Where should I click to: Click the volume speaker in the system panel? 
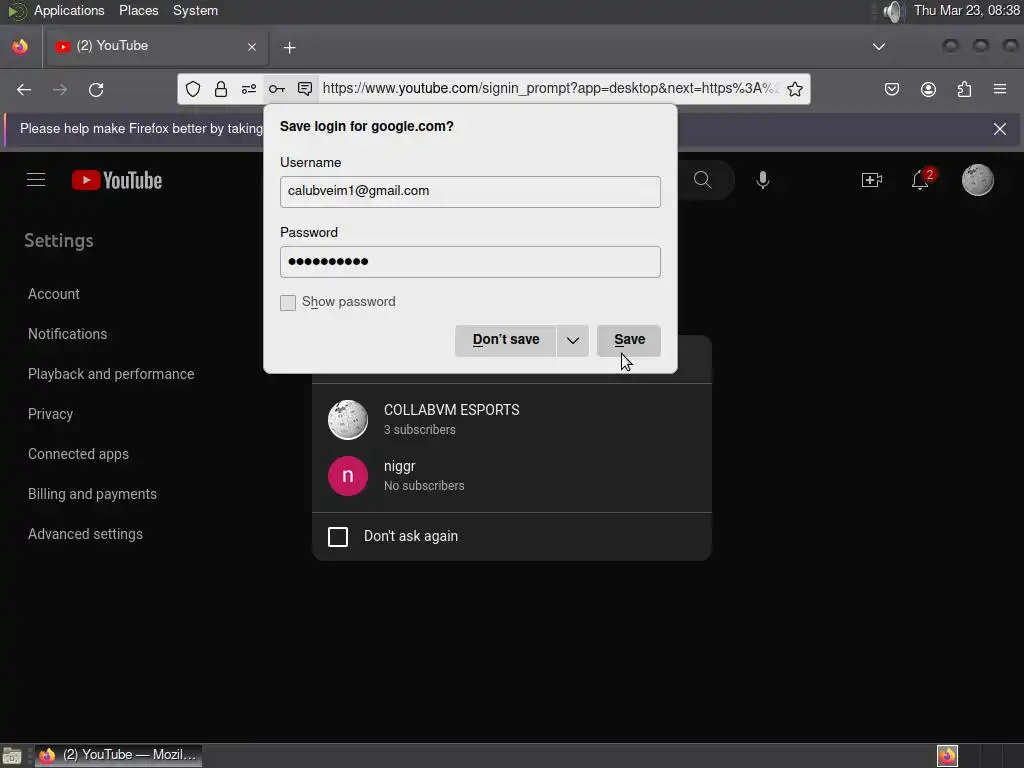[891, 11]
